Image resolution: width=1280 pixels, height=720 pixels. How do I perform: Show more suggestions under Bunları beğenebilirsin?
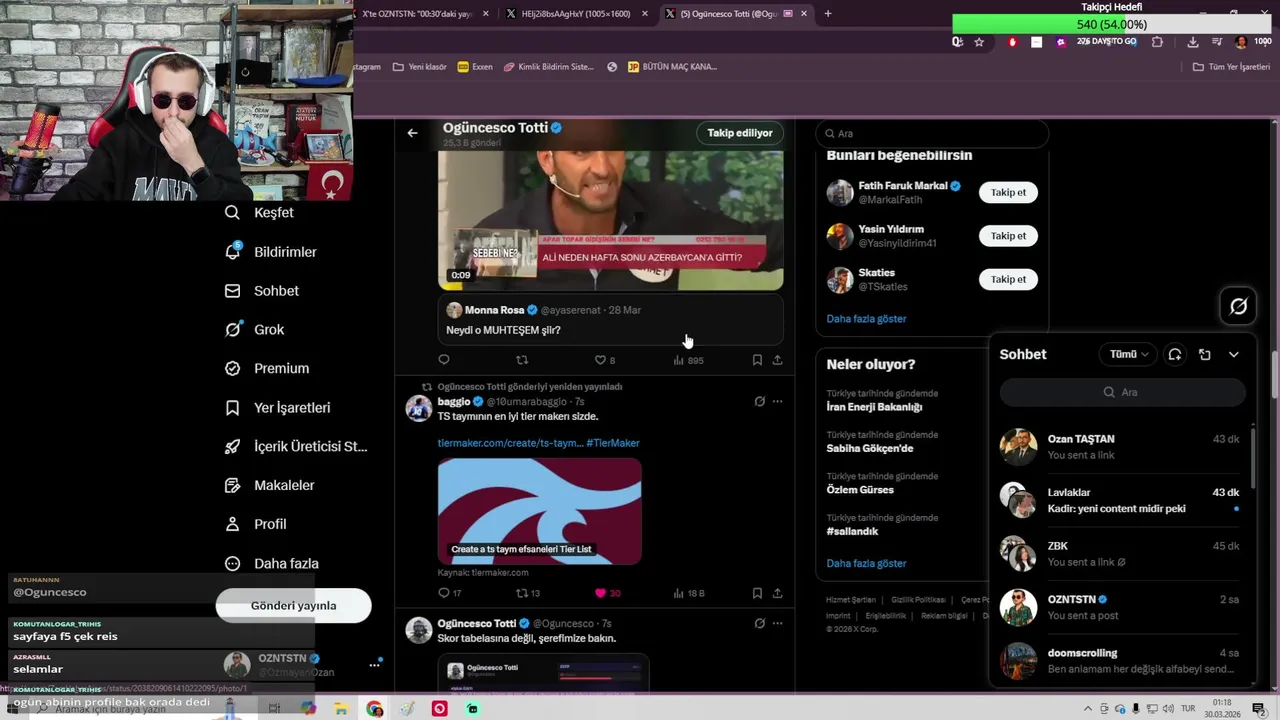tap(866, 319)
